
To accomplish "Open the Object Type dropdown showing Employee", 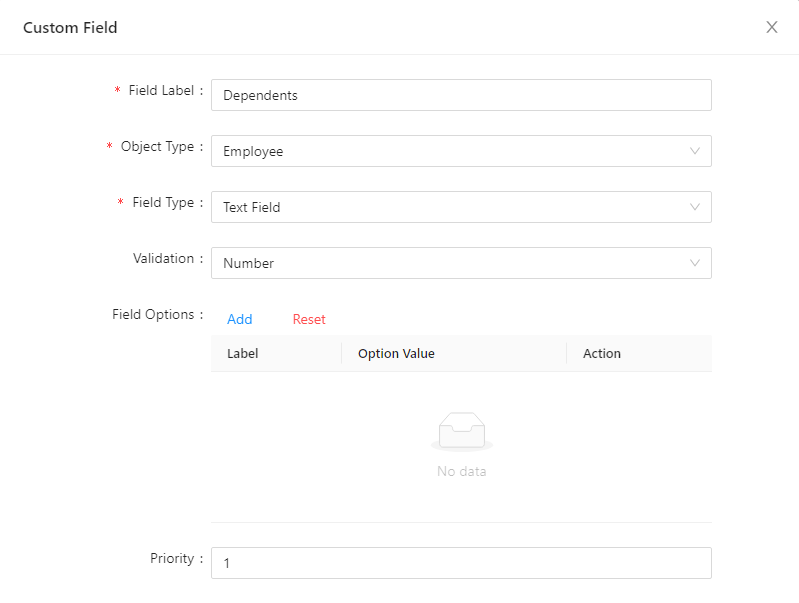I will tap(461, 151).
